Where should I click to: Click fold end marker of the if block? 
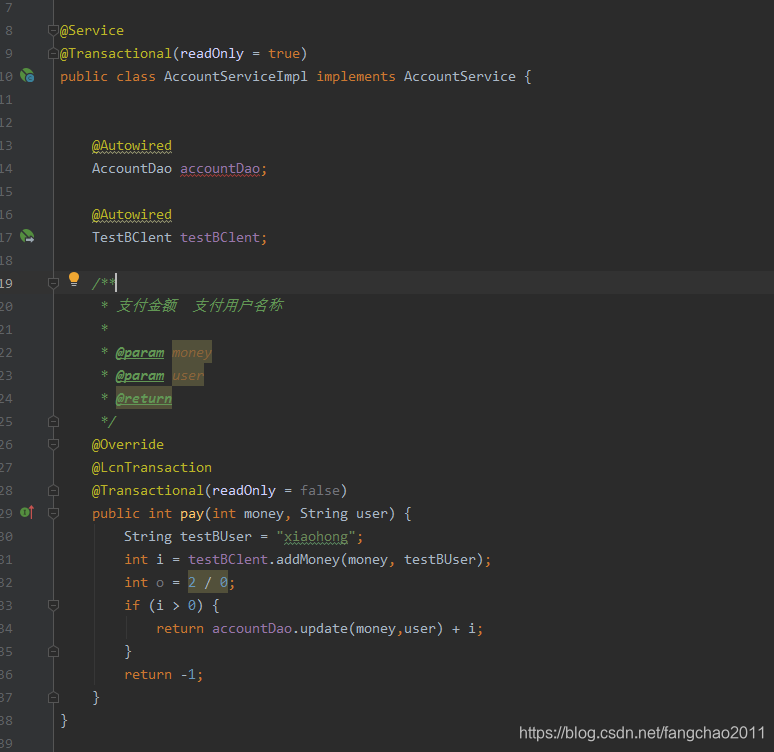click(x=53, y=651)
